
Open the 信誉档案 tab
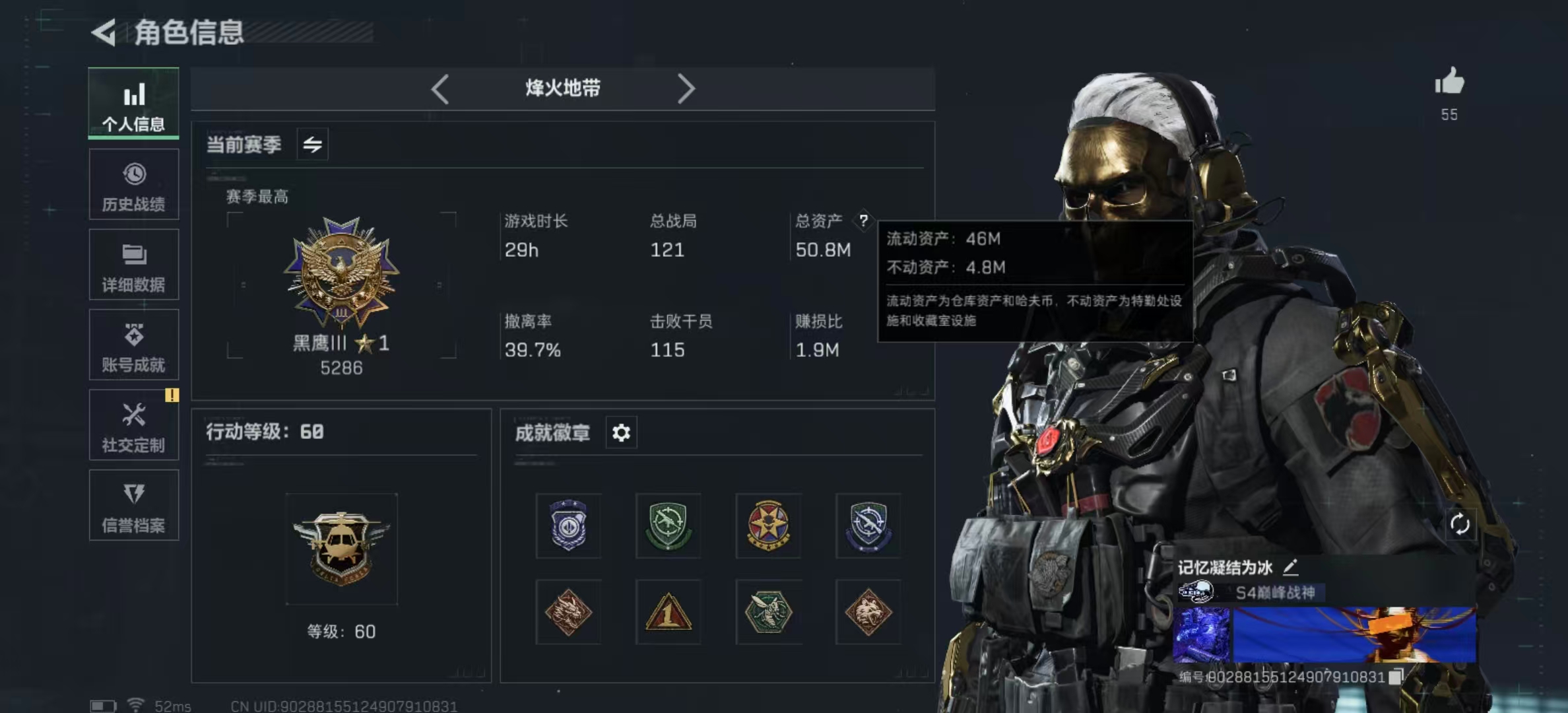(134, 505)
